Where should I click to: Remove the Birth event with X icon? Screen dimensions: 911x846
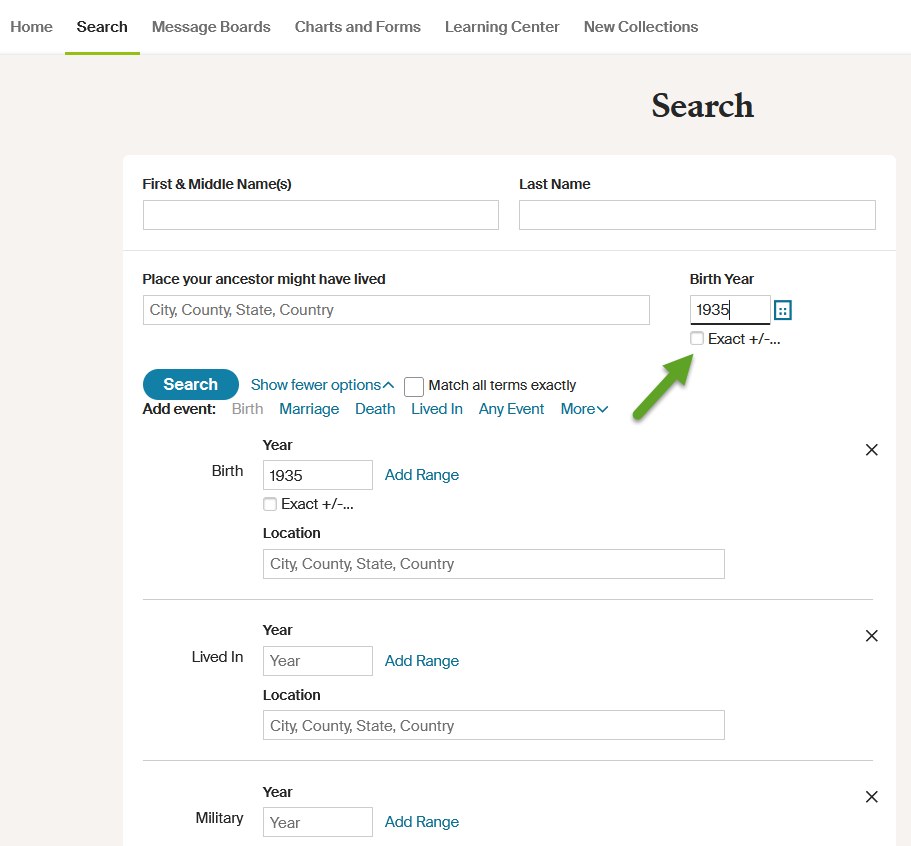coord(871,450)
